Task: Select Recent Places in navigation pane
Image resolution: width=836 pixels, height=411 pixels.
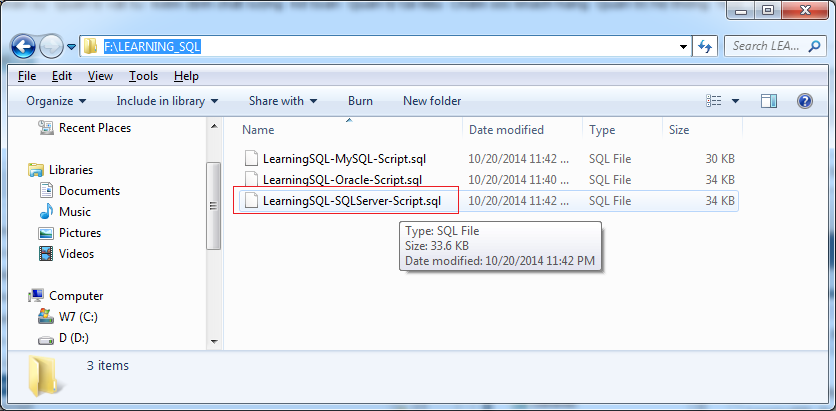Action: coord(95,128)
